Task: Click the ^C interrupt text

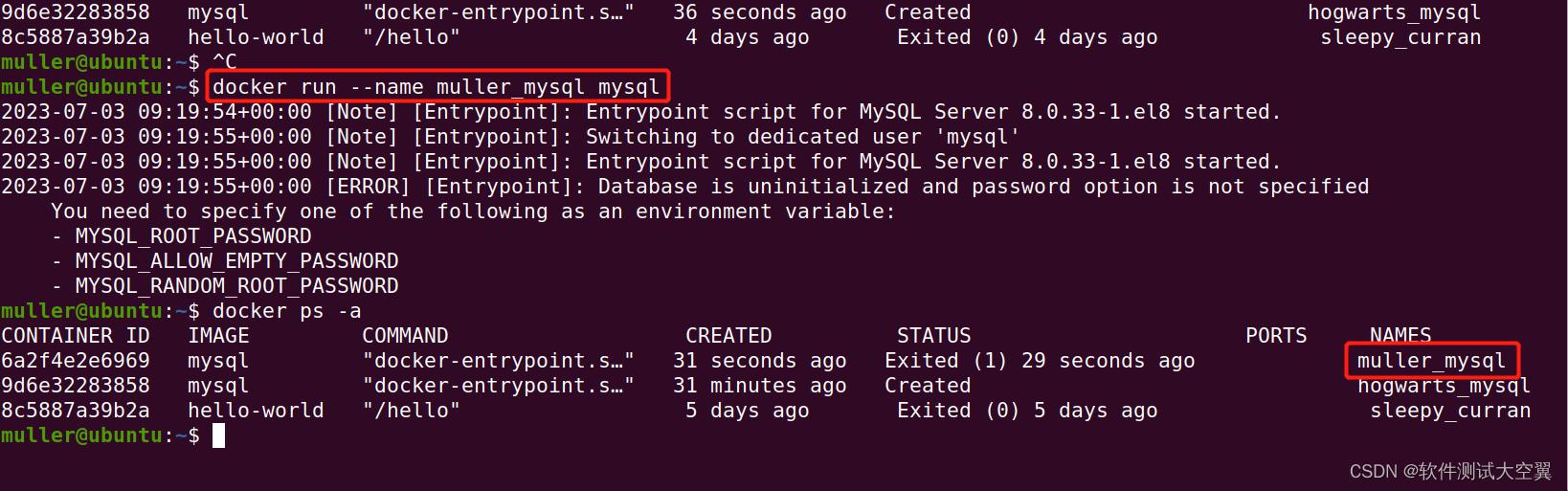Action: [224, 62]
